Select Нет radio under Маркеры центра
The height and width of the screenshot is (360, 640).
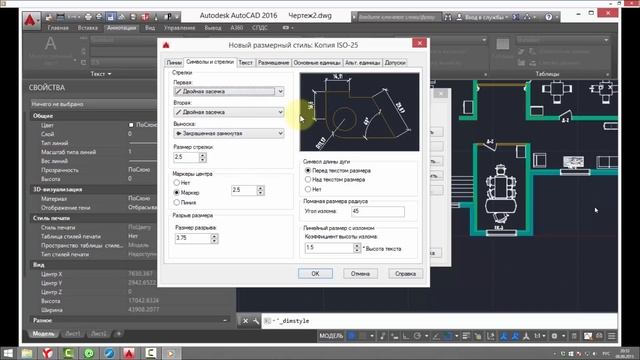(177, 182)
